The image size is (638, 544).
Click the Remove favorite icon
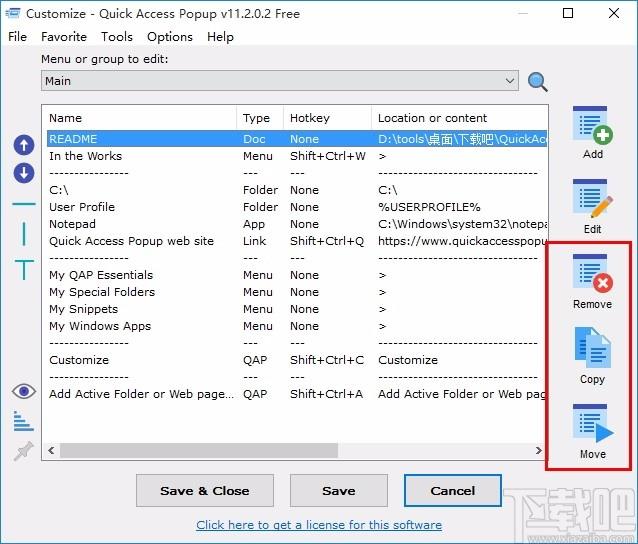coord(592,274)
